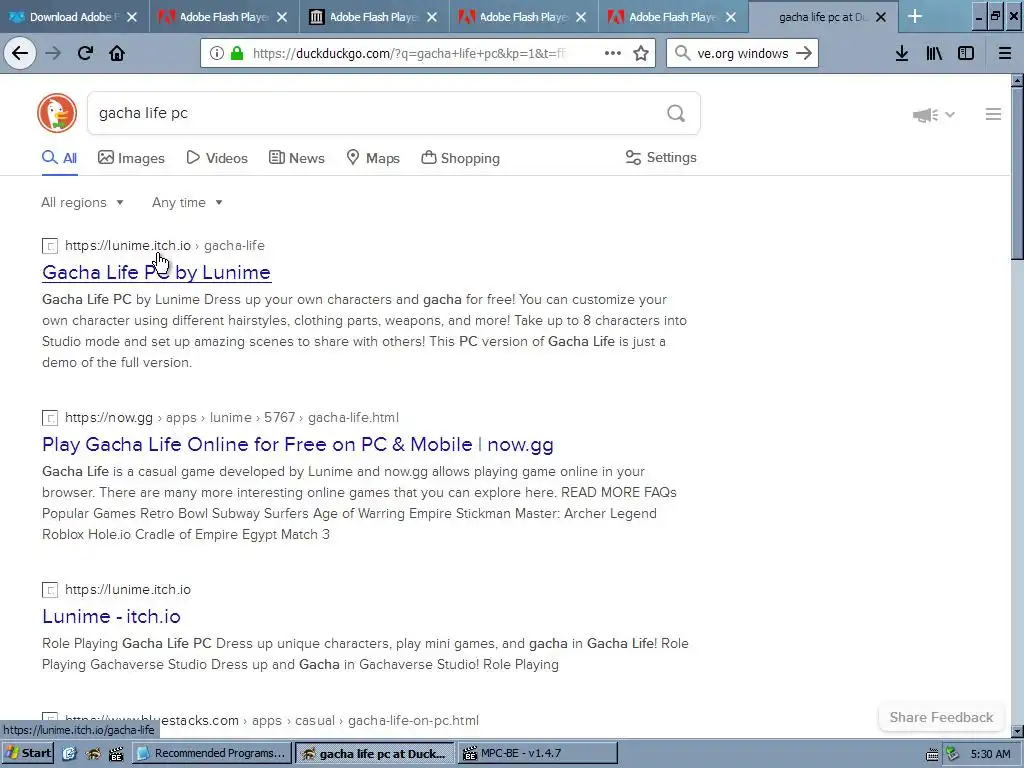
Task: Open 'Play Gacha Life Online for Free' now.gg link
Action: click(x=298, y=444)
